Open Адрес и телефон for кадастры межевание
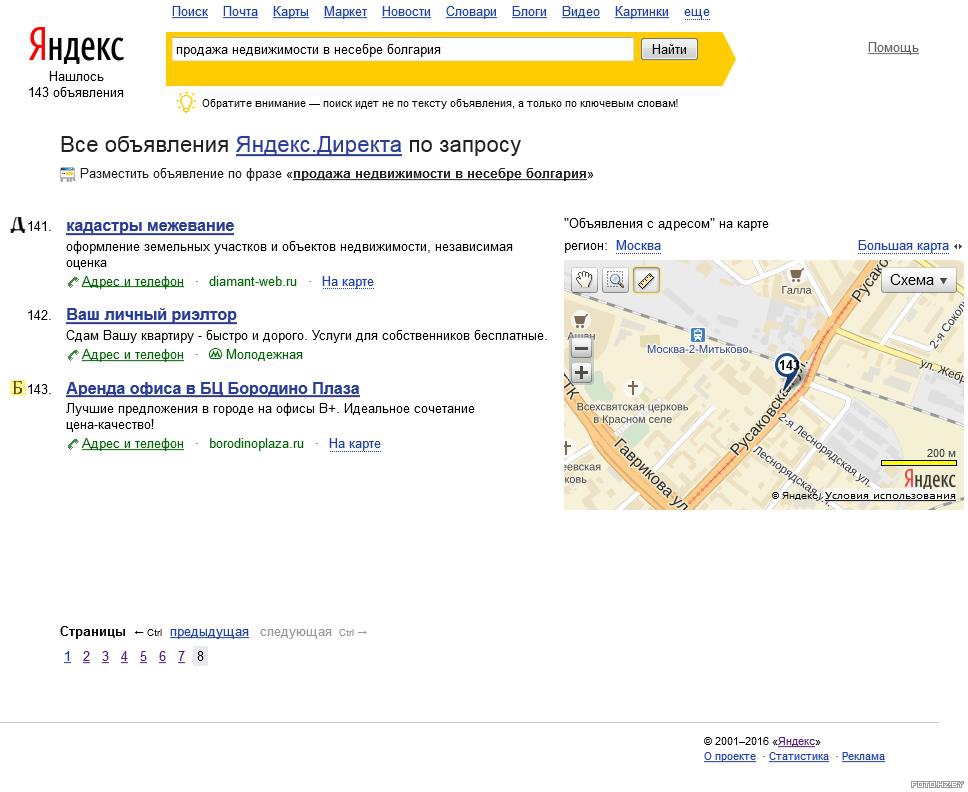The image size is (968, 792). point(133,281)
